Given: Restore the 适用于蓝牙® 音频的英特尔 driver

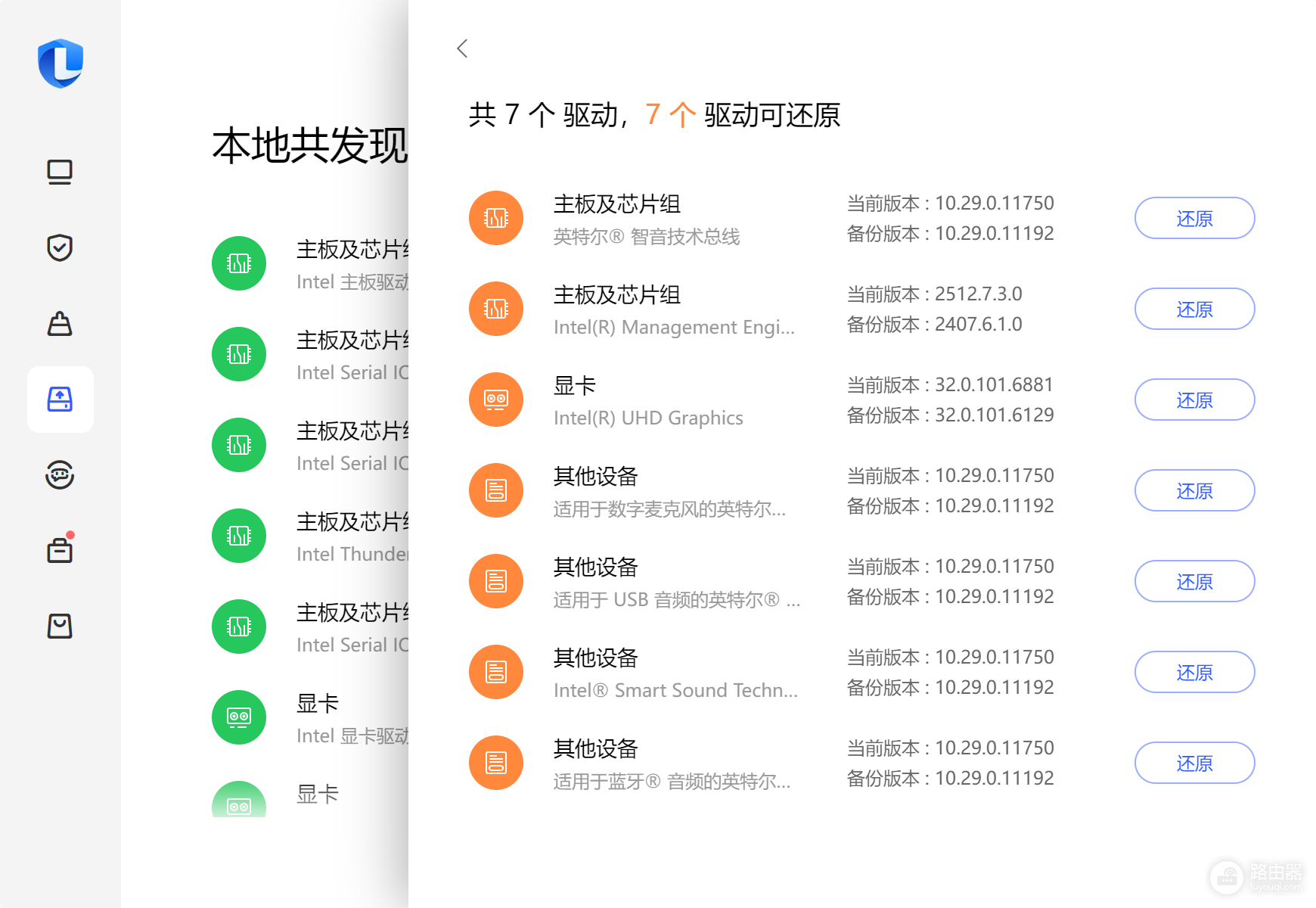Looking at the screenshot, I should 1194,763.
